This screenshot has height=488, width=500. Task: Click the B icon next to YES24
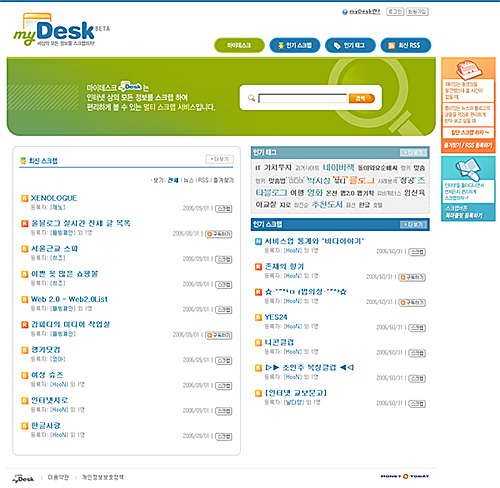(x=258, y=317)
